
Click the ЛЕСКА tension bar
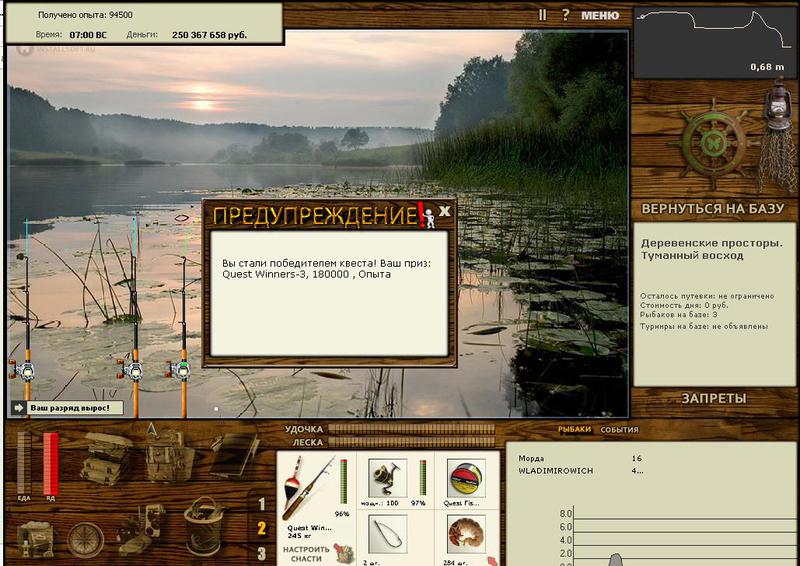click(x=411, y=442)
